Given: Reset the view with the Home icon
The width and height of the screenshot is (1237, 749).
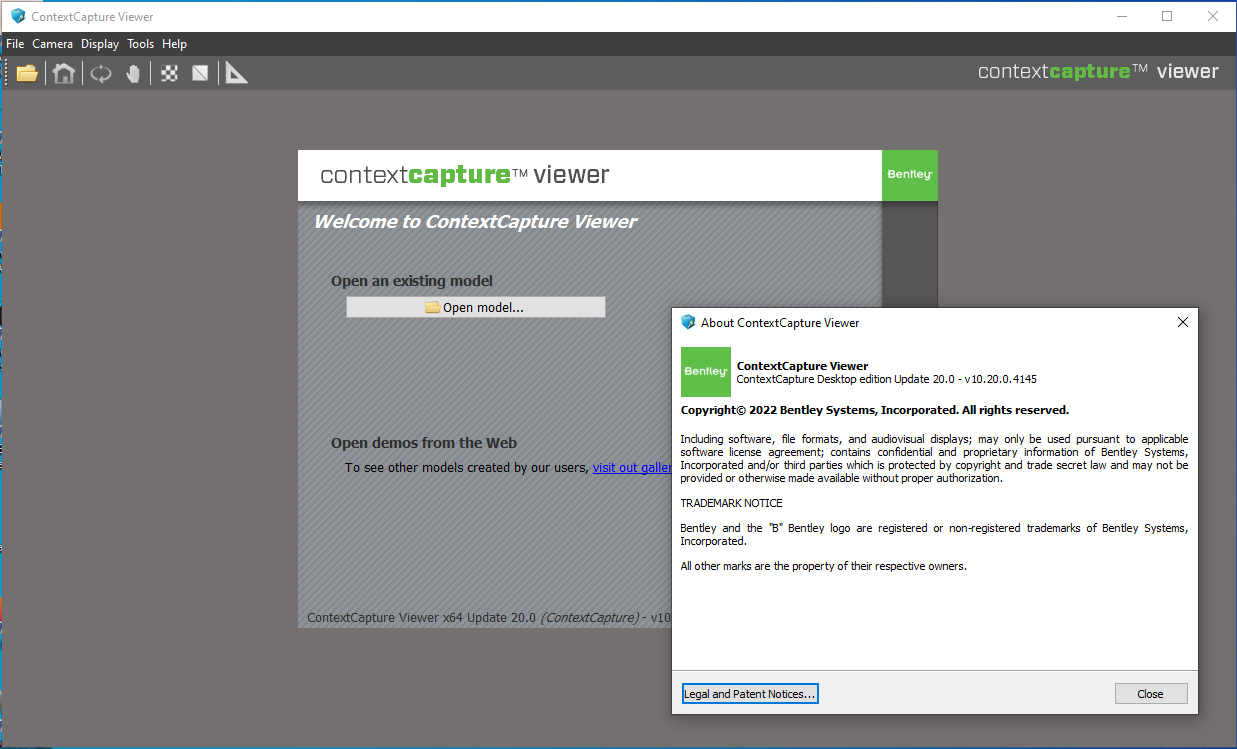Looking at the screenshot, I should 64,73.
